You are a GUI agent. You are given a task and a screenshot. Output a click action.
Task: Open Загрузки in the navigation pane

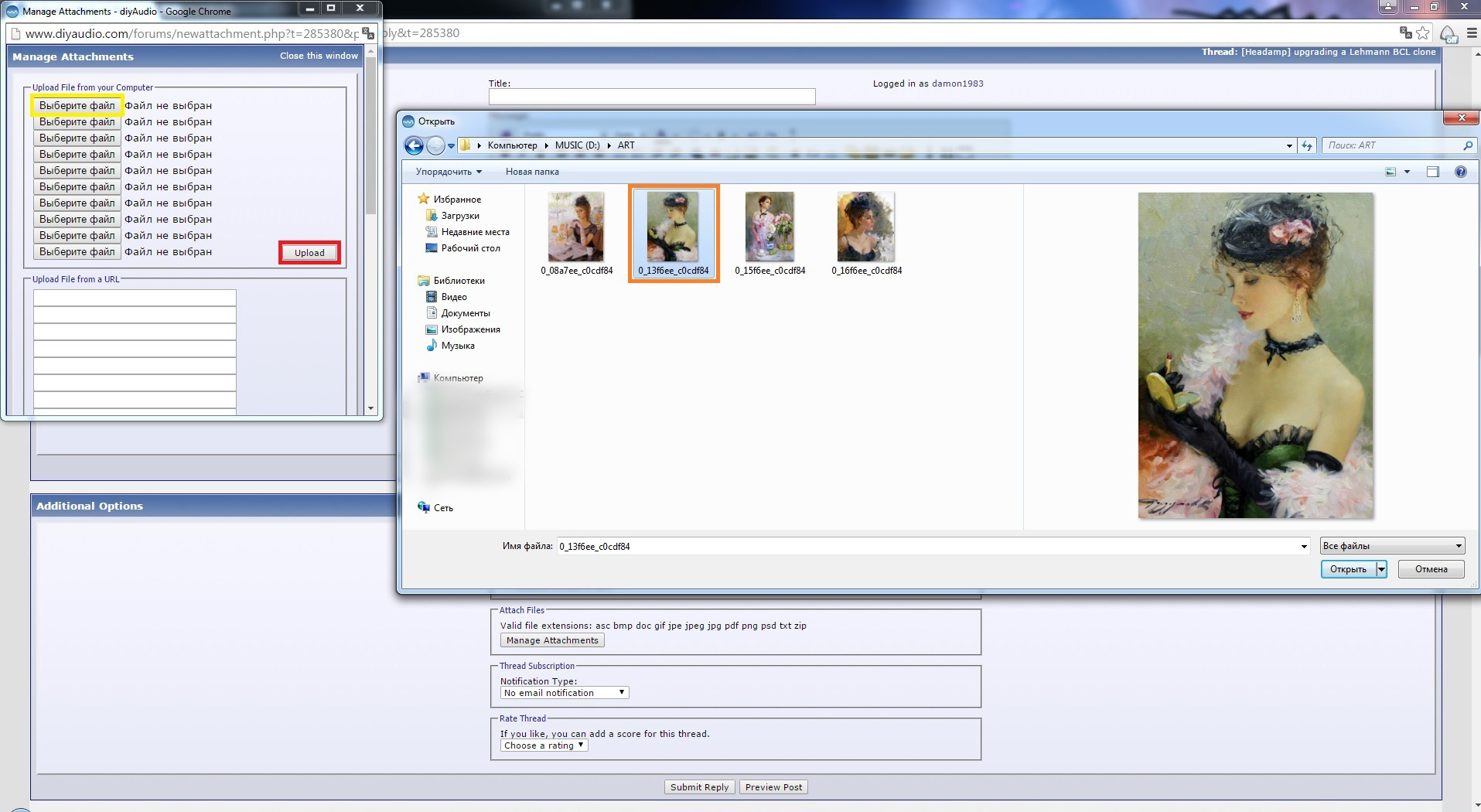coord(460,216)
